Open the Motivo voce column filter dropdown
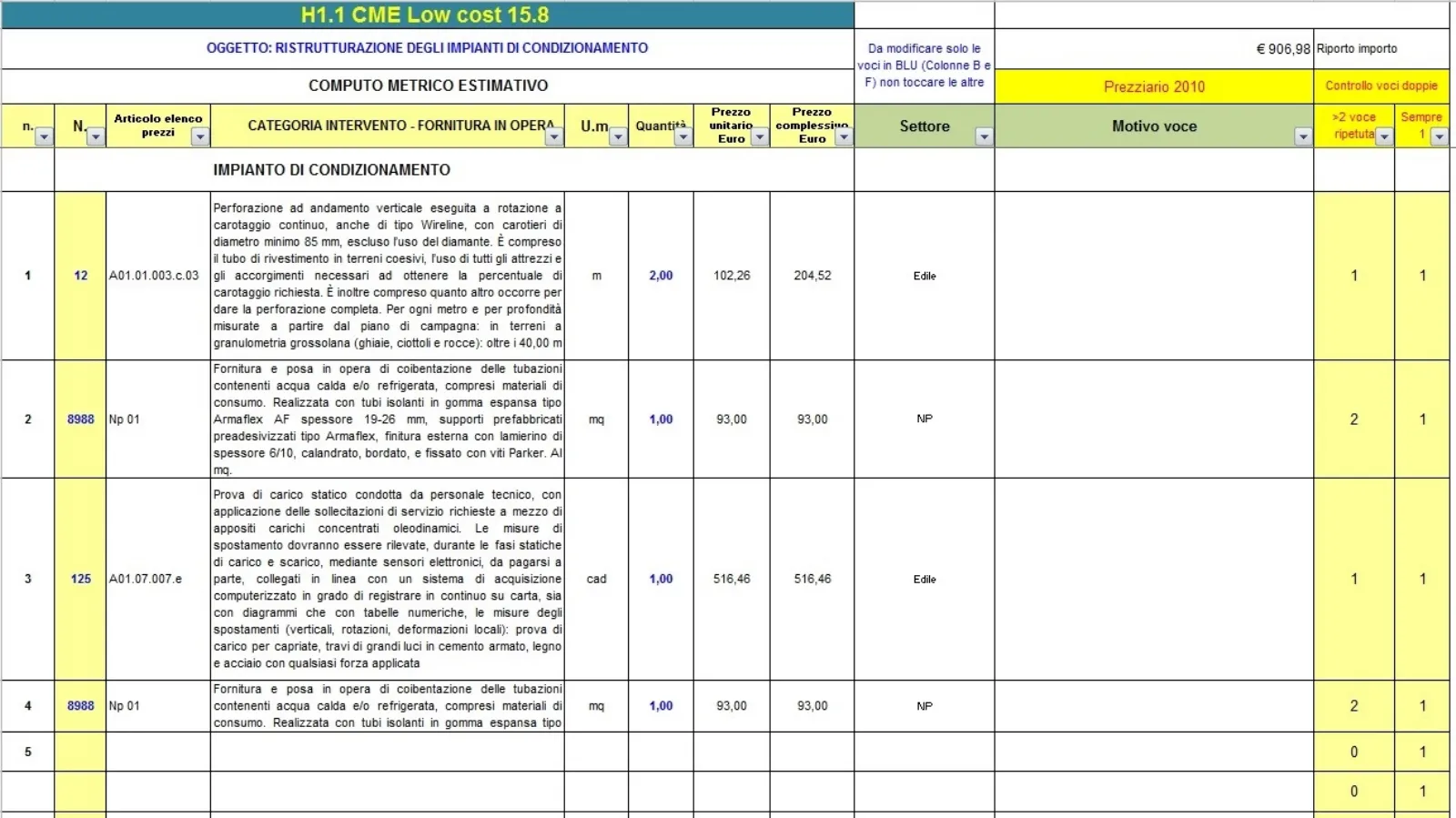This screenshot has height=818, width=1456. [x=1303, y=136]
